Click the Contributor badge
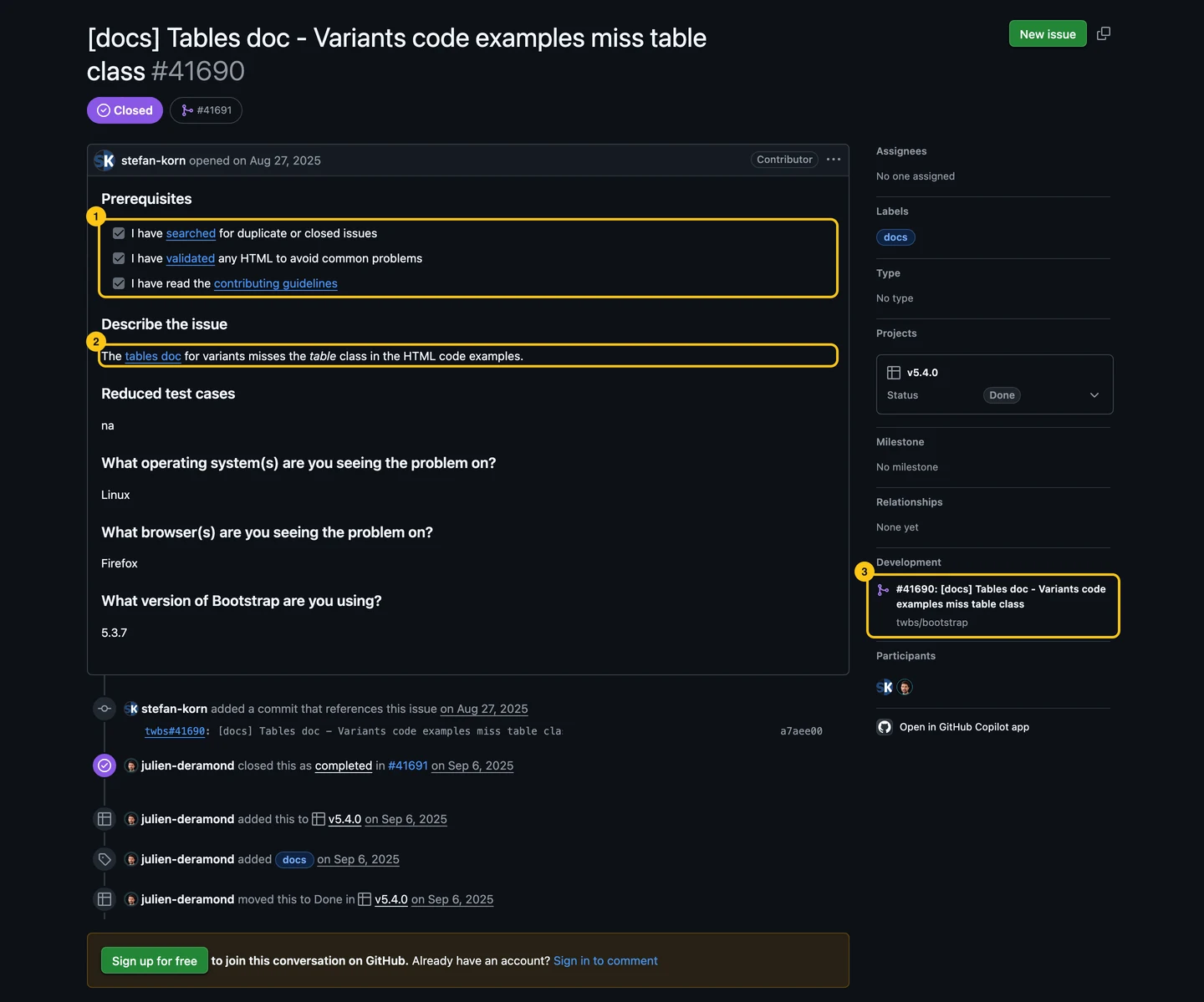 [784, 160]
